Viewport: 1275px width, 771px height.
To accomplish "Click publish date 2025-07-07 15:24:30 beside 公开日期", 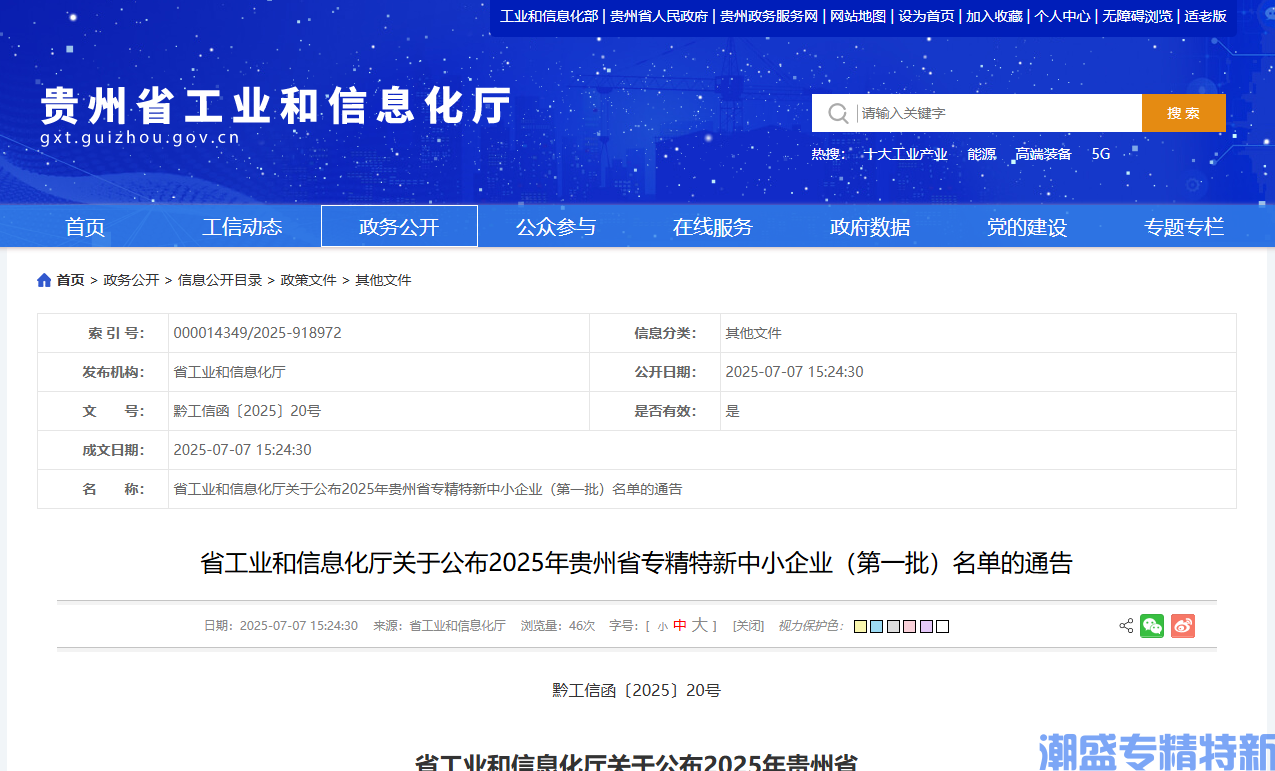I will pyautogui.click(x=794, y=372).
